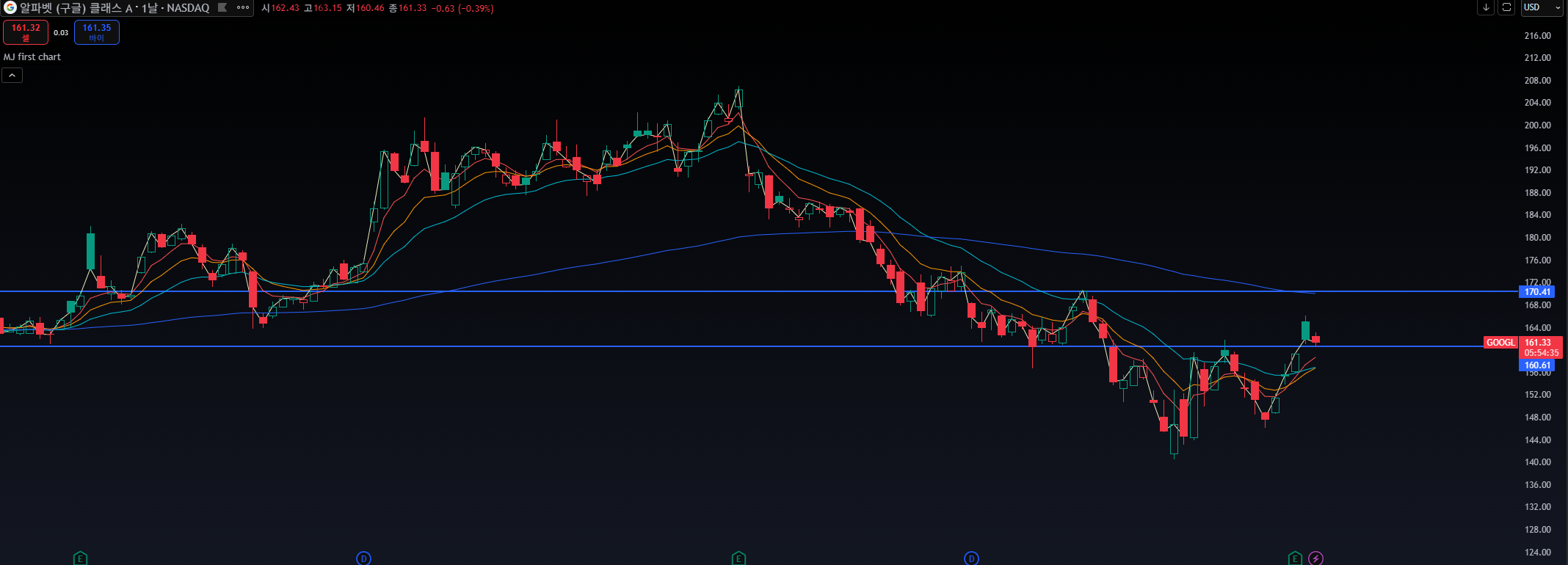Collapse the indicator legend with chevron arrow
Viewport: 1568px width, 565px height.
pos(12,75)
